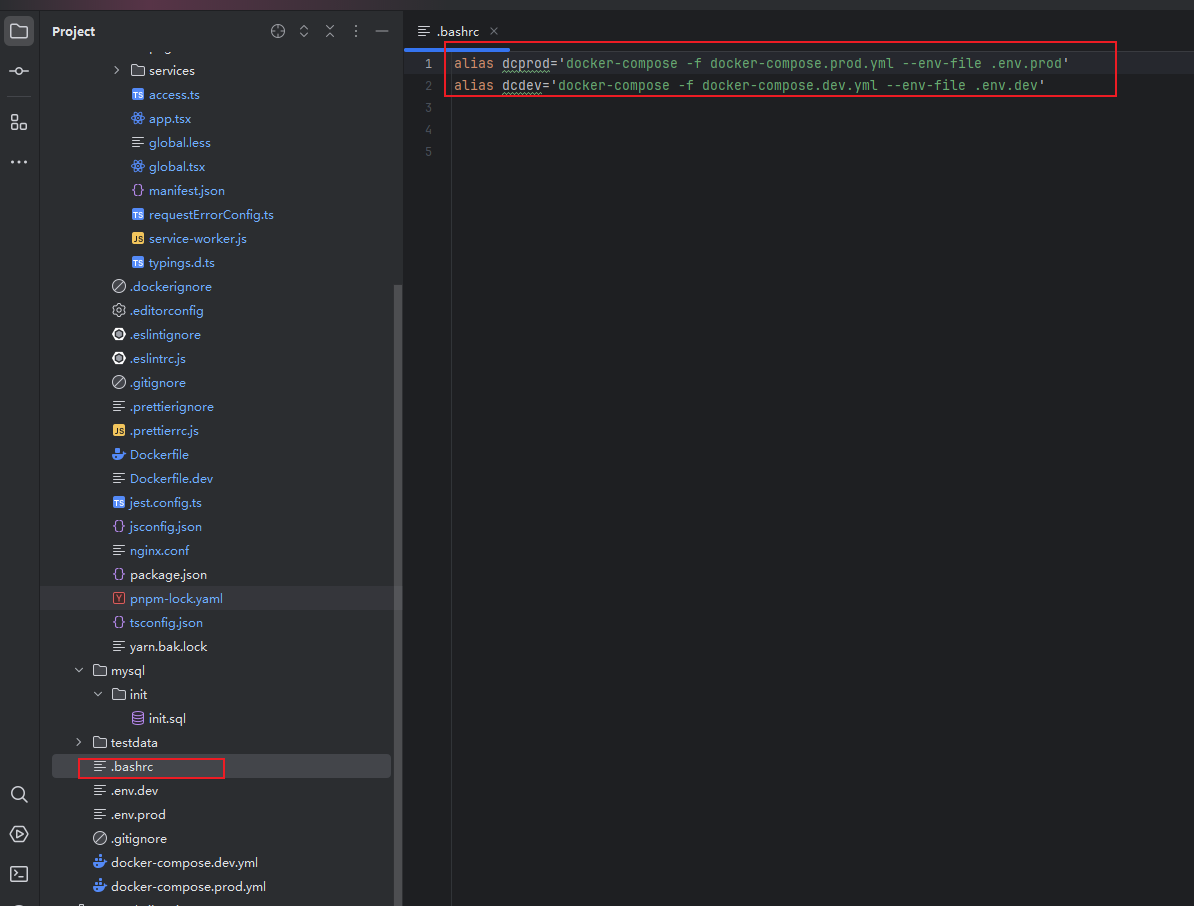Hide the Project panel with minus icon

(382, 31)
